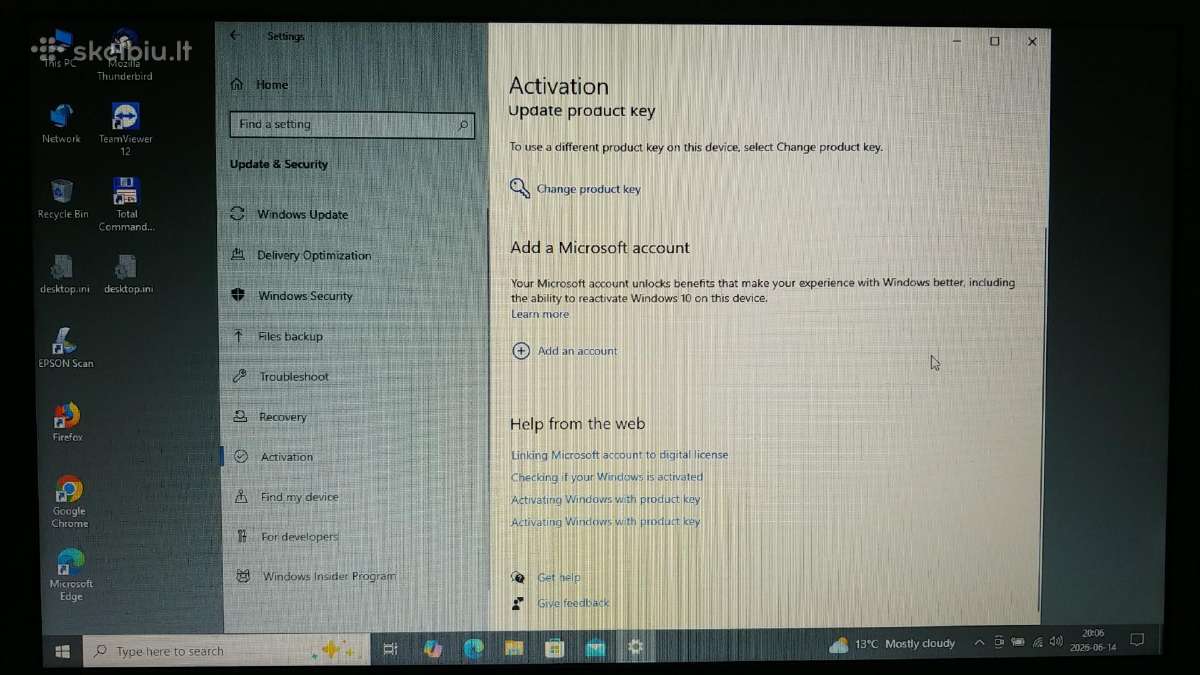Click the taskbar Type here to search box
1200x675 pixels.
[x=227, y=651]
